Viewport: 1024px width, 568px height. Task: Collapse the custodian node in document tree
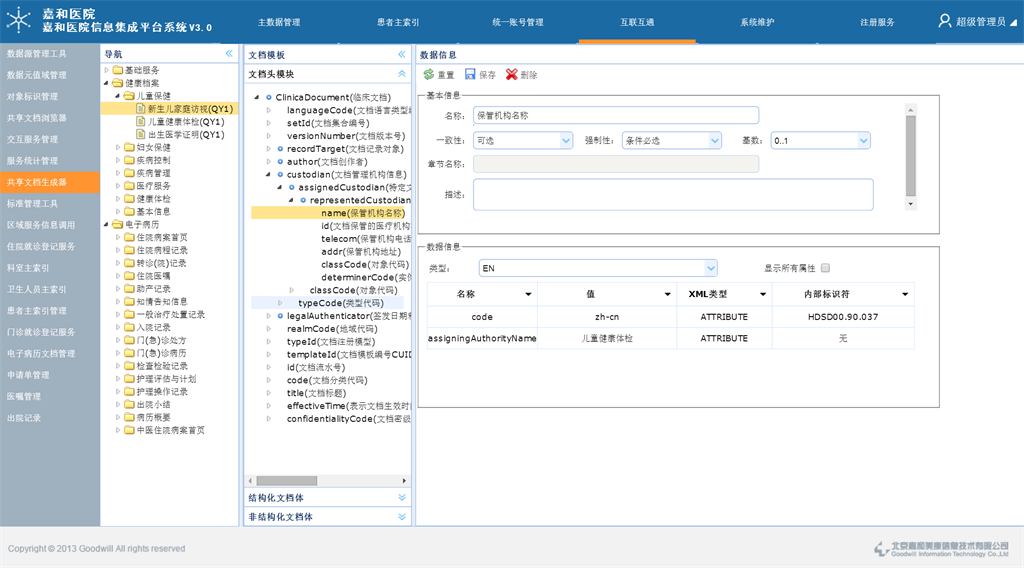pyautogui.click(x=269, y=174)
